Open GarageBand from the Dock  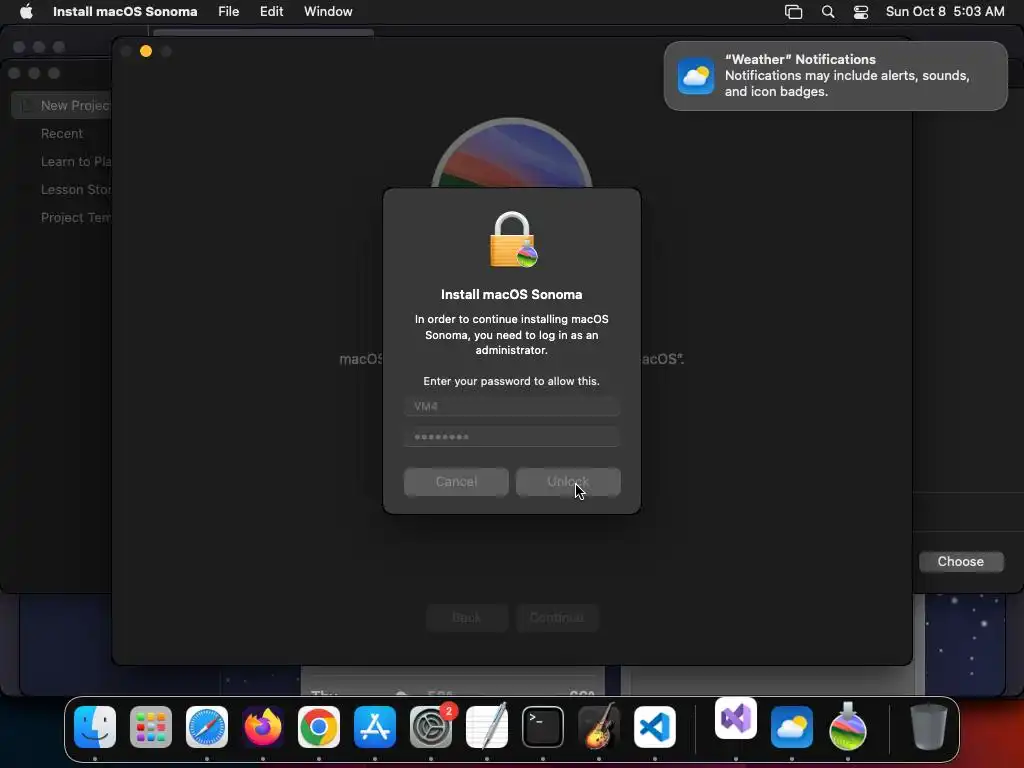[x=599, y=726]
